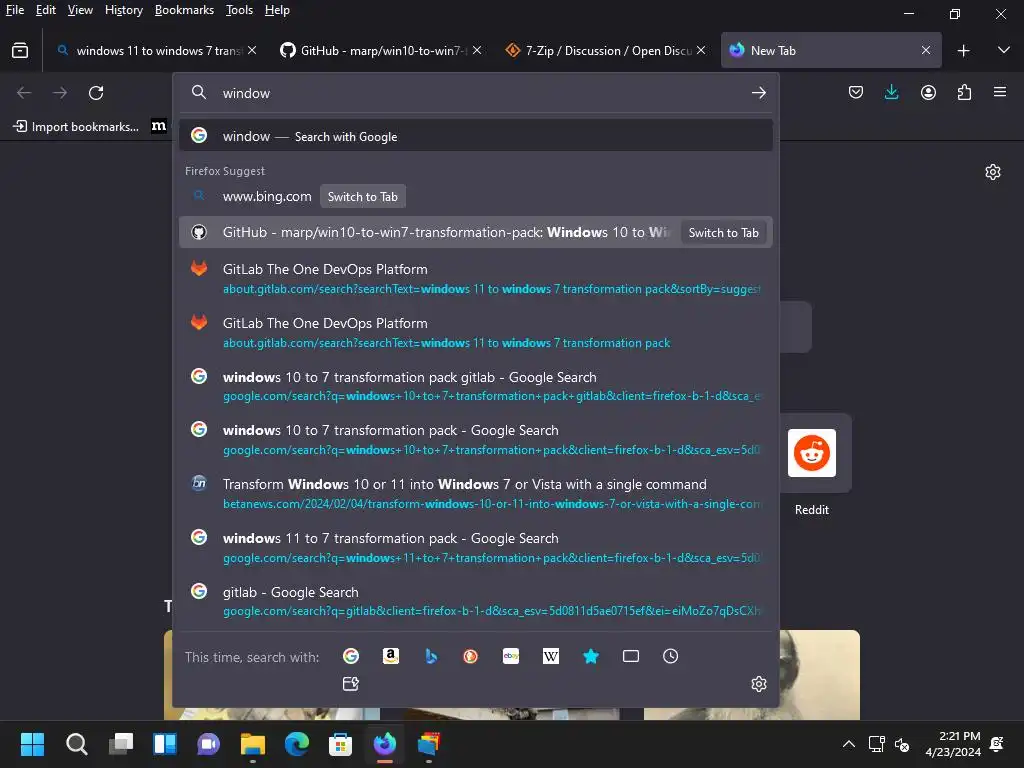Viewport: 1024px width, 768px height.
Task: List all tabs chevron
Action: click(x=1004, y=50)
